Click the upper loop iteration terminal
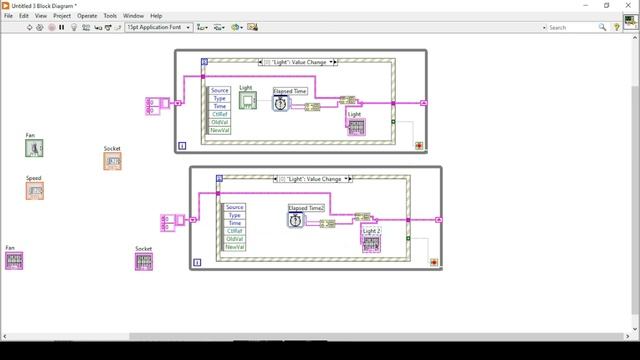The height and width of the screenshot is (360, 640). pos(182,146)
